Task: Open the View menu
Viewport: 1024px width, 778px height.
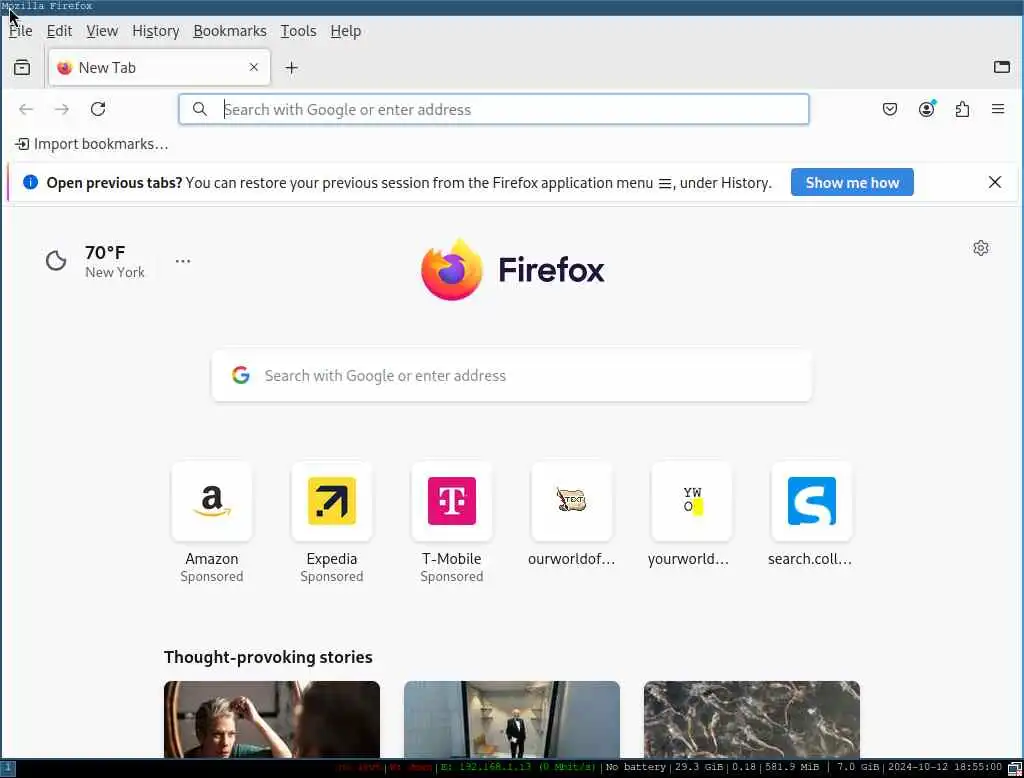Action: click(102, 31)
